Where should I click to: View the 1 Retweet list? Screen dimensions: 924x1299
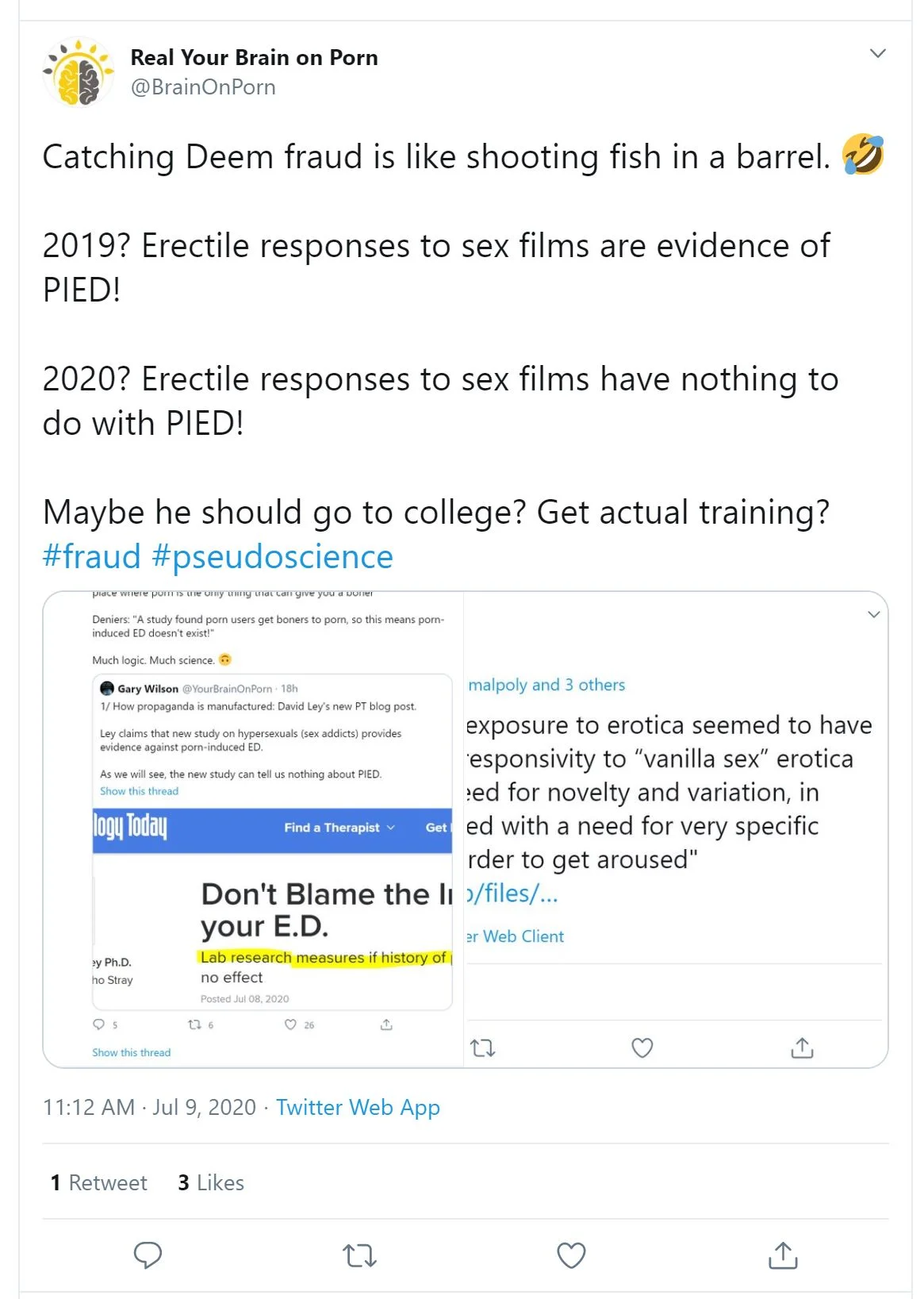(99, 1182)
